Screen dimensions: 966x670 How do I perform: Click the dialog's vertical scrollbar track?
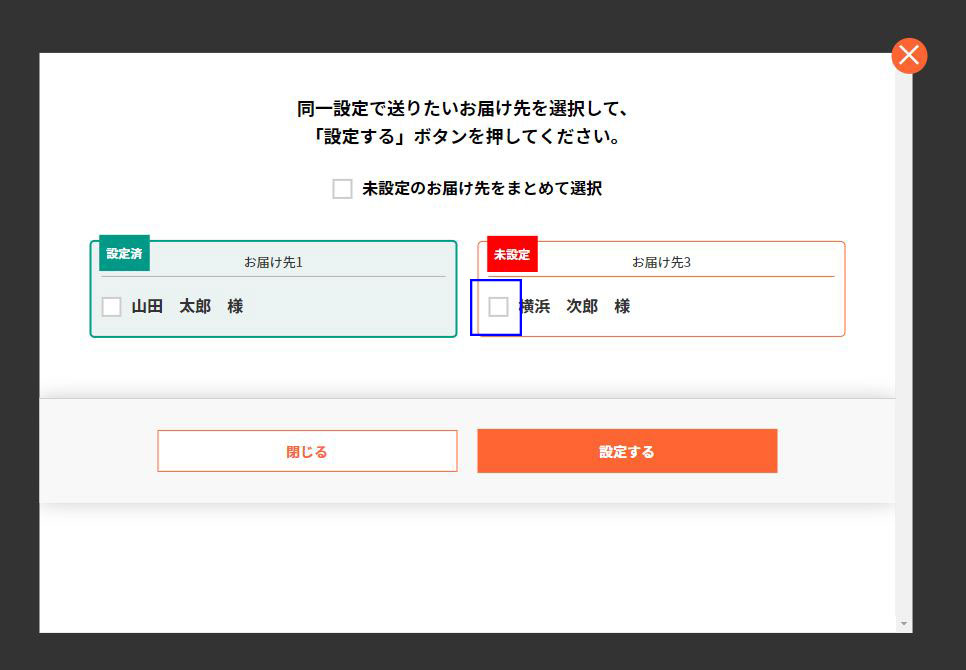click(x=904, y=350)
